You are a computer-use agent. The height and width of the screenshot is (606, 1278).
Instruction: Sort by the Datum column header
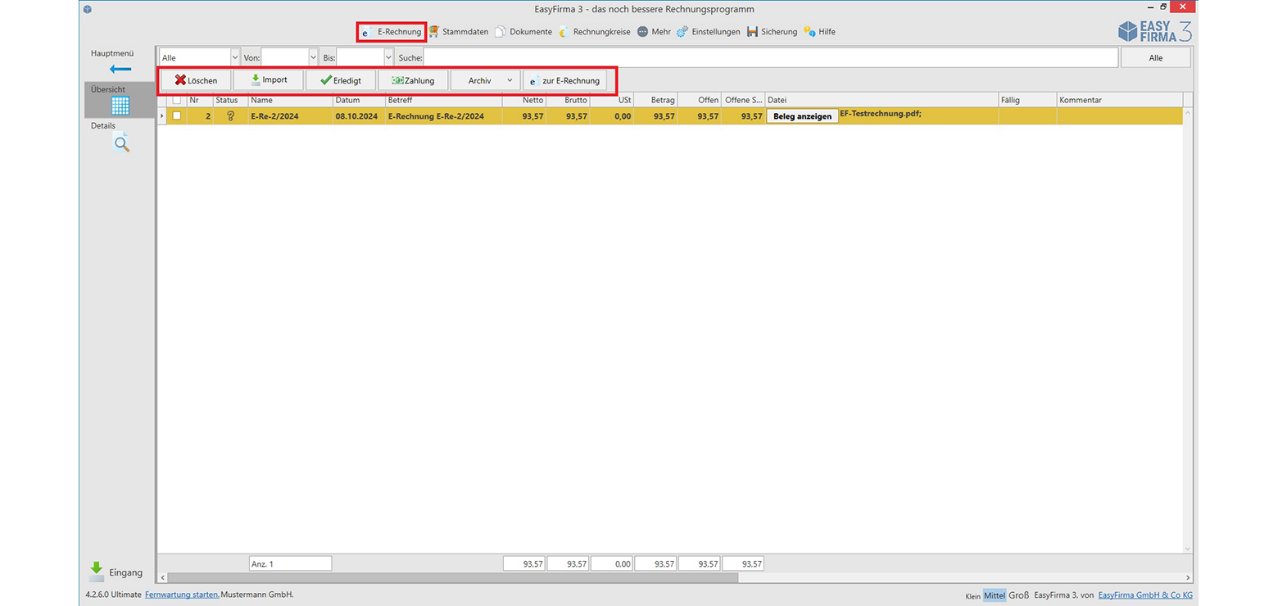(359, 100)
